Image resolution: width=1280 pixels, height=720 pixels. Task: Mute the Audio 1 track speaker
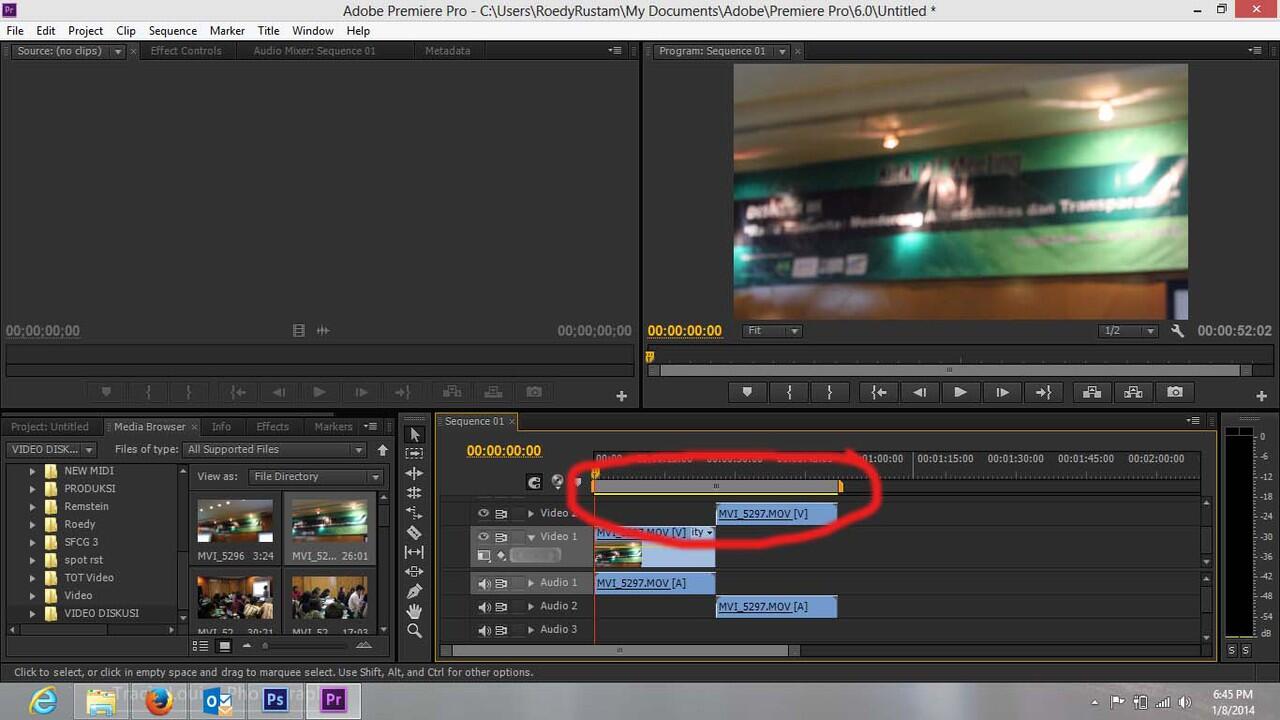[x=484, y=583]
